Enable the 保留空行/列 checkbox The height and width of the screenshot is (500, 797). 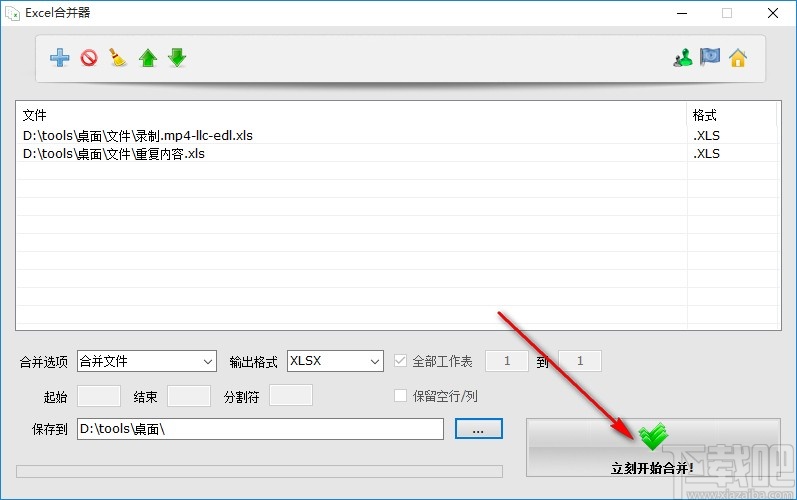pos(401,395)
